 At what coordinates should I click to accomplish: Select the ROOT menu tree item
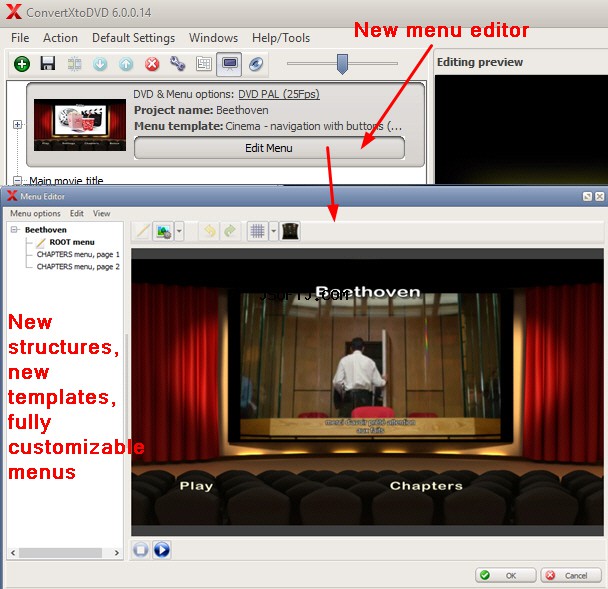click(72, 242)
